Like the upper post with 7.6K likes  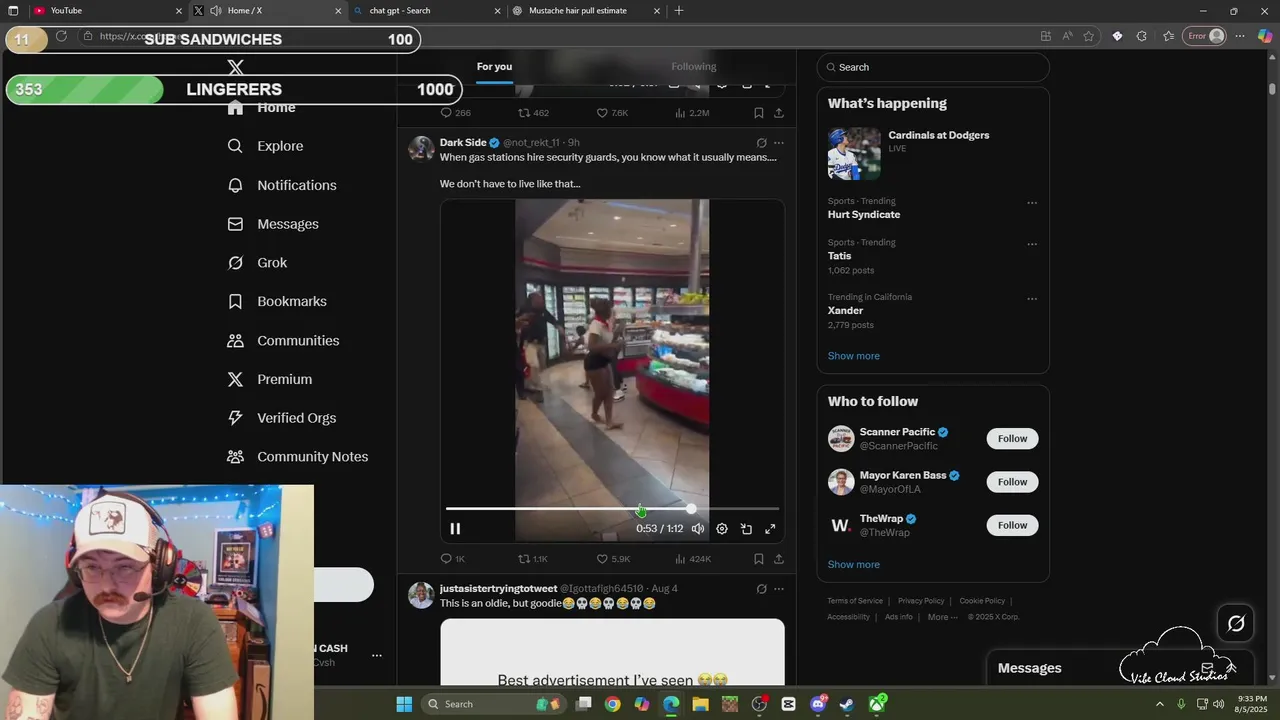(x=612, y=113)
